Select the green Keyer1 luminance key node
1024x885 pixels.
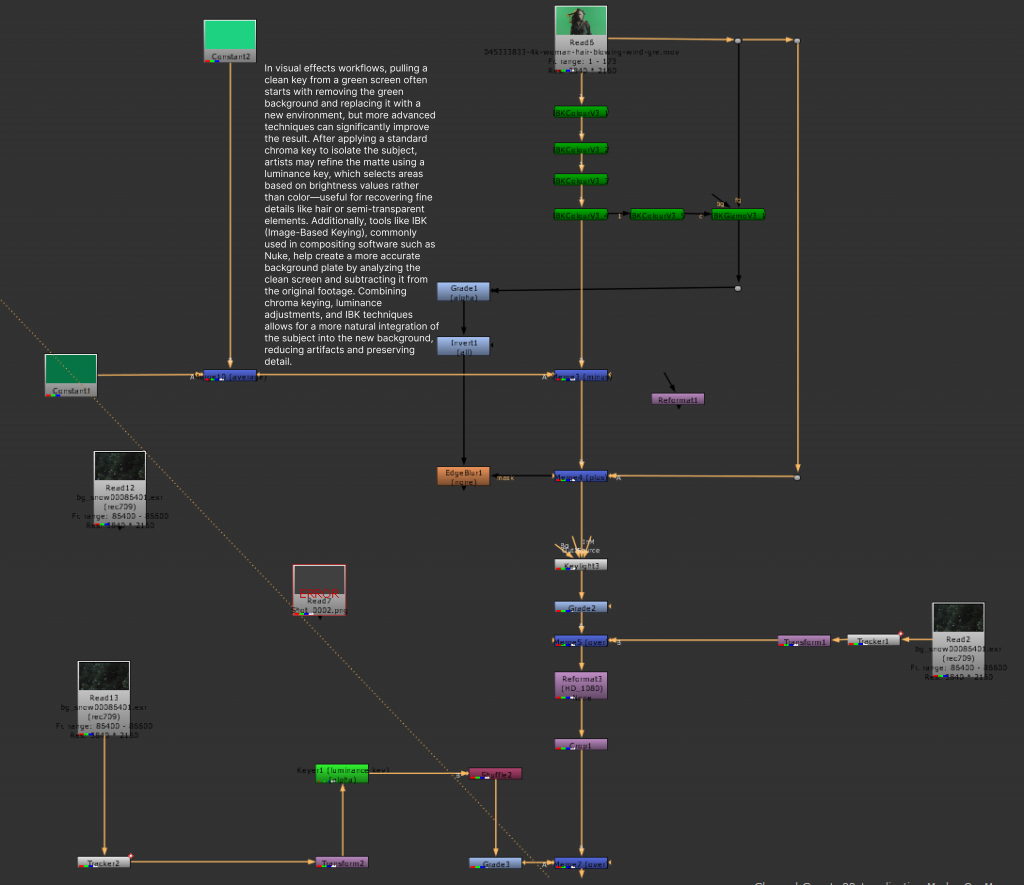pos(342,773)
